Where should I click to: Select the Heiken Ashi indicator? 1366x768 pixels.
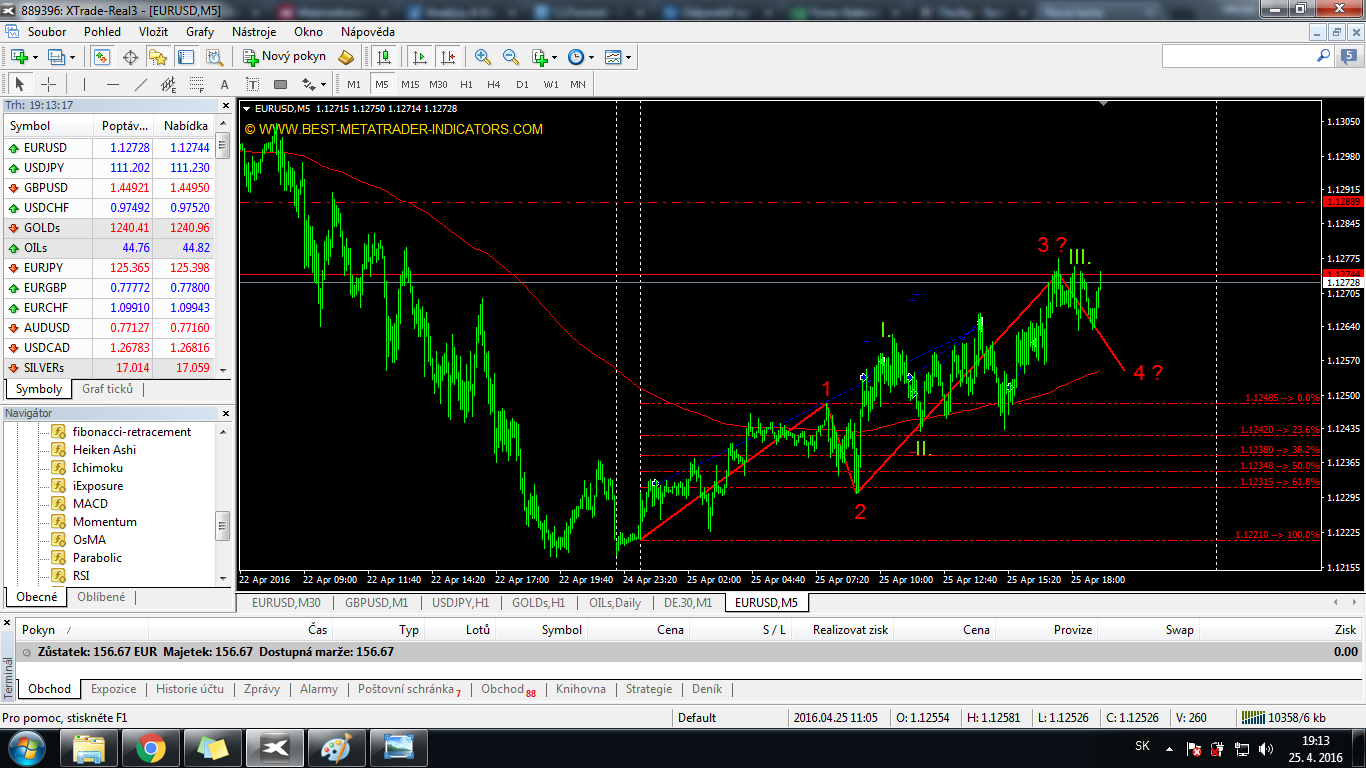(x=104, y=450)
